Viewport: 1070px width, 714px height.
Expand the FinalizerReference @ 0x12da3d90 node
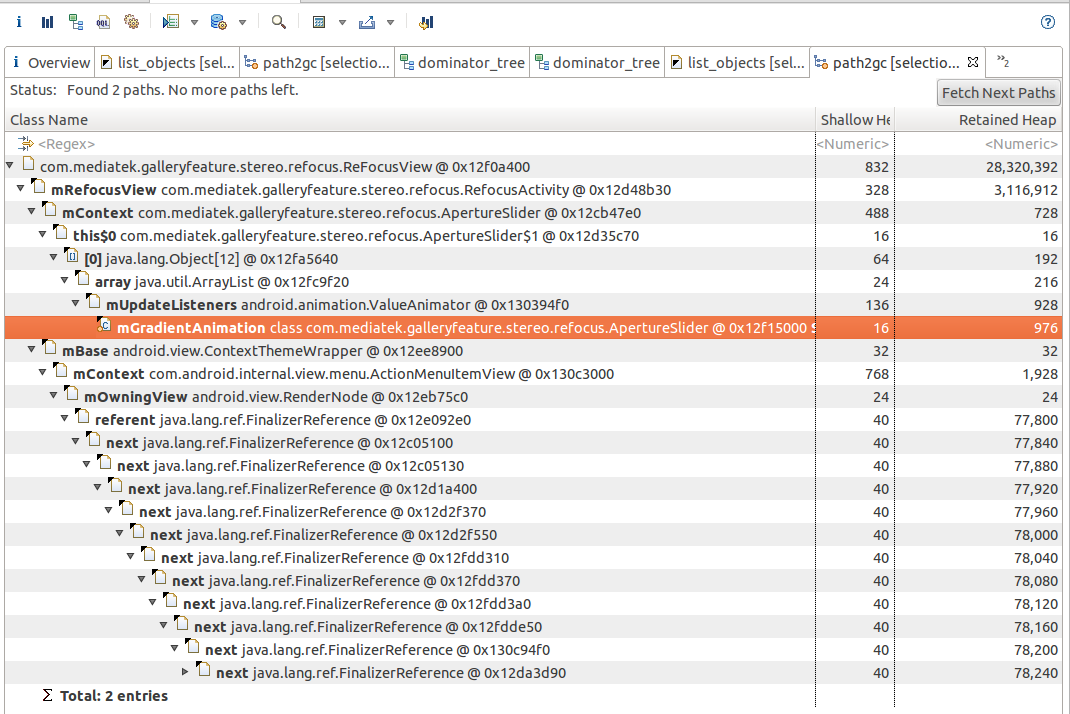[185, 672]
